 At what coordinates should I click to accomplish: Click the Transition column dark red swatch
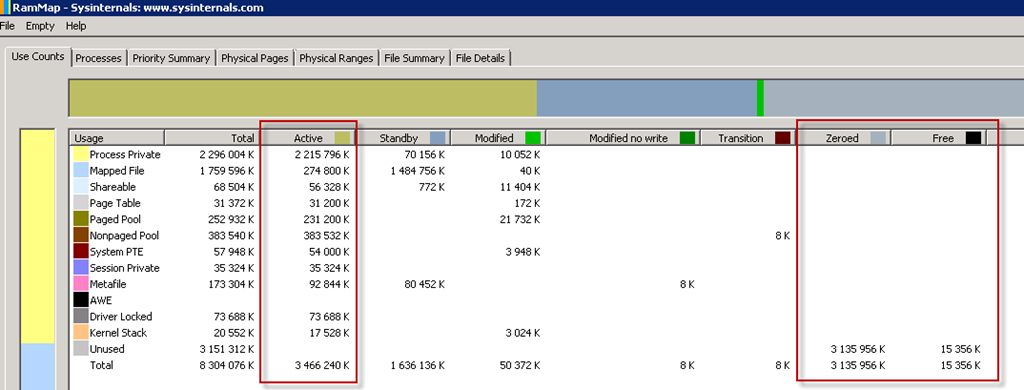(784, 138)
